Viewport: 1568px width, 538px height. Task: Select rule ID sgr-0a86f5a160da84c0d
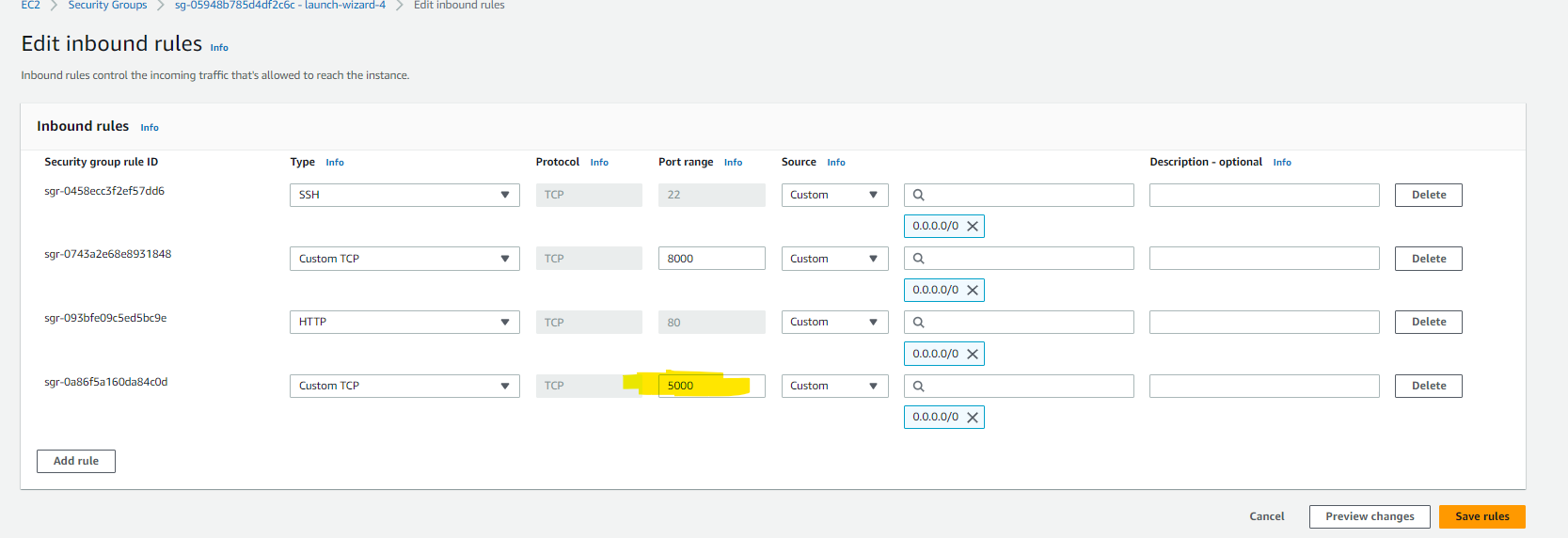click(106, 382)
